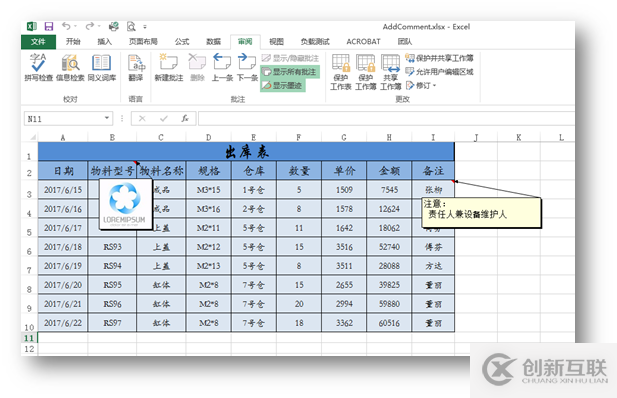Viewport: 617px width, 398px height.
Task: Click cell with date 2017/6/18
Action: 63,247
